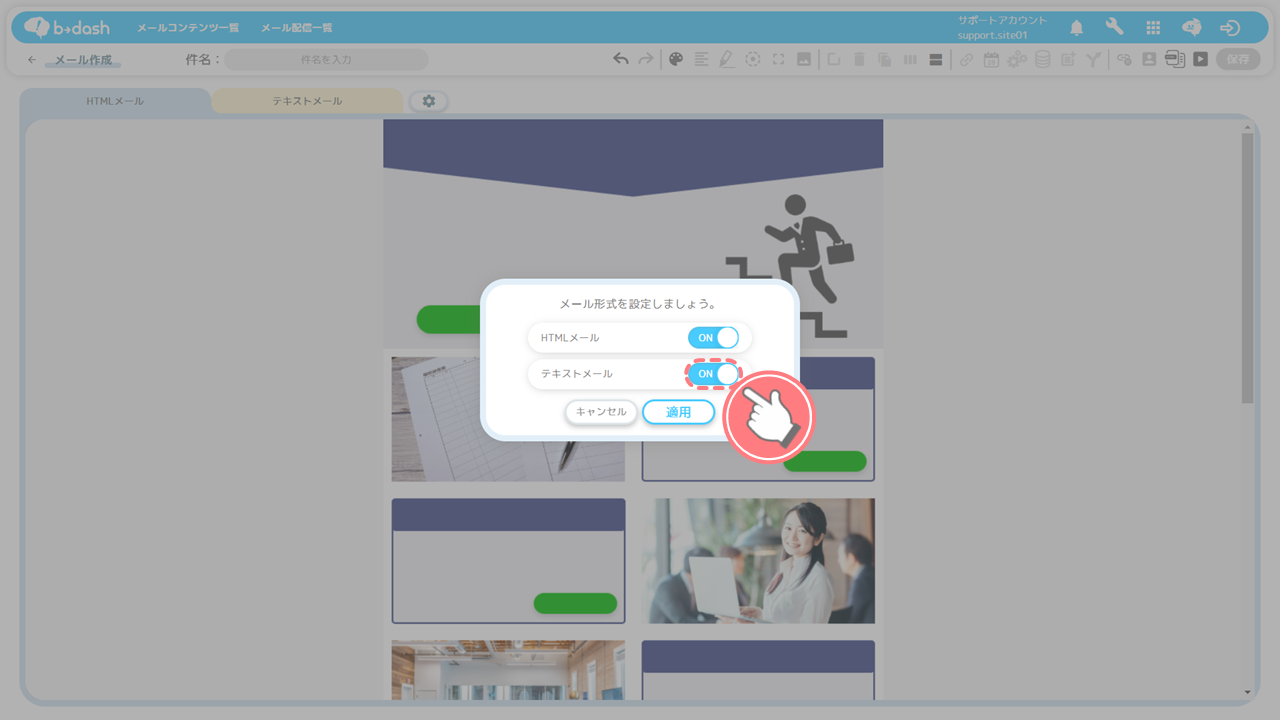Open メール配信一覧 menu
The width and height of the screenshot is (1280, 720).
297,28
